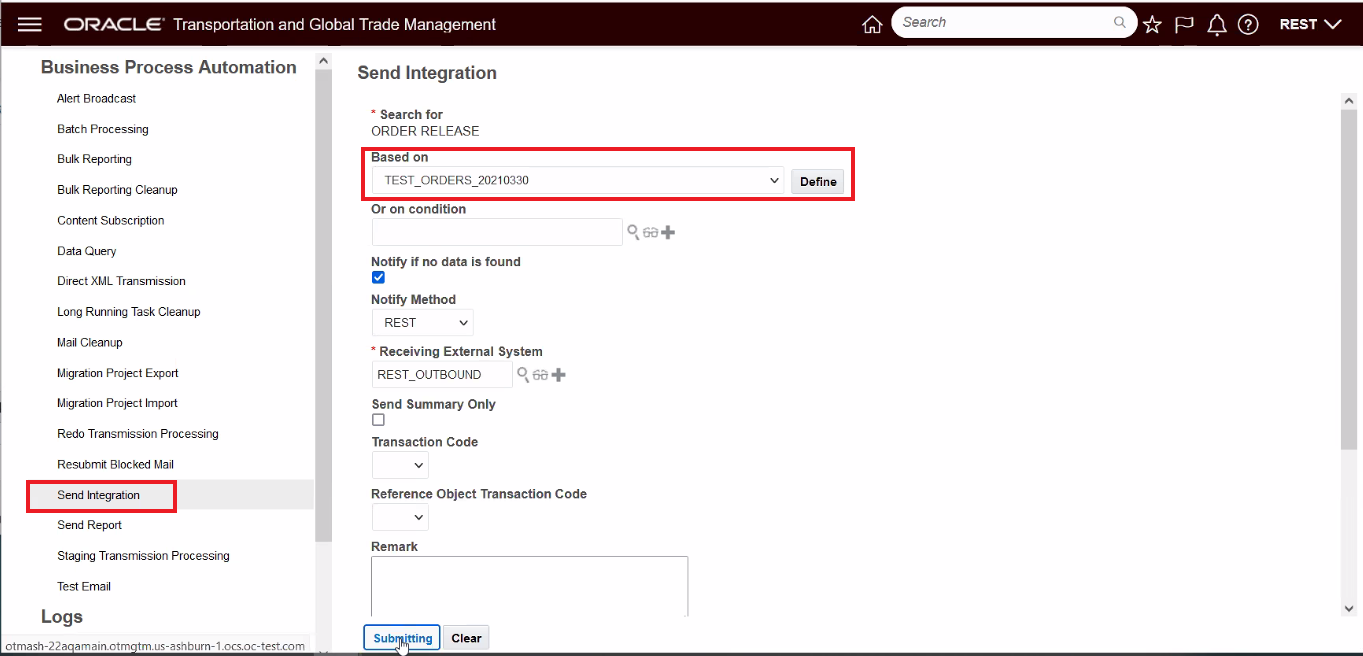This screenshot has height=656, width=1363.
Task: Add a new Receiving External System (plus icon)
Action: click(559, 375)
